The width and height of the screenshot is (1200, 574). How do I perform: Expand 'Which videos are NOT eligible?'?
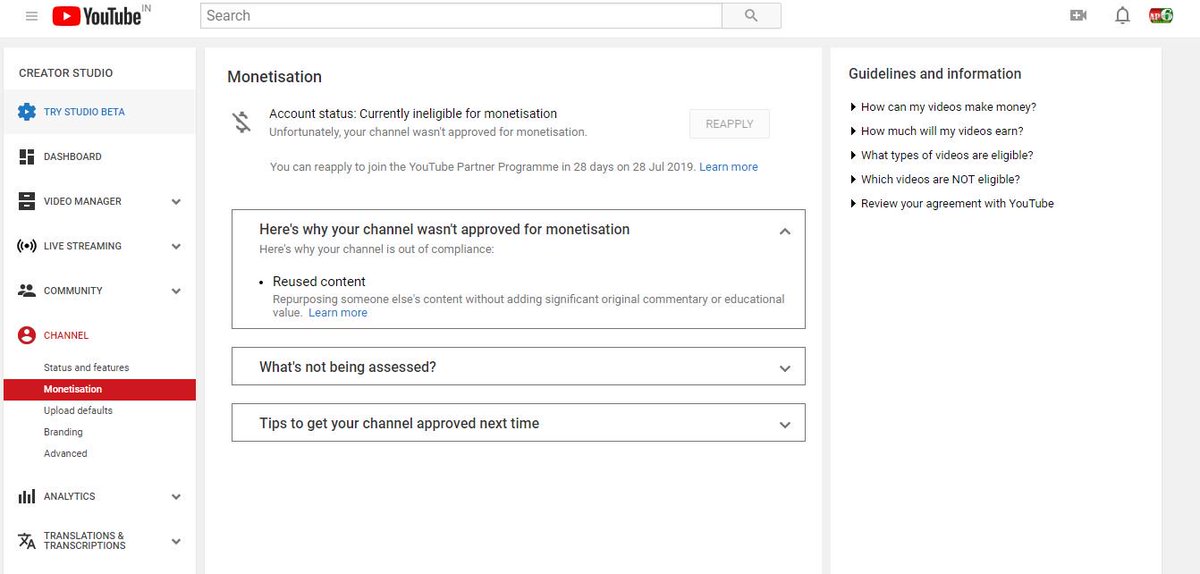point(934,180)
